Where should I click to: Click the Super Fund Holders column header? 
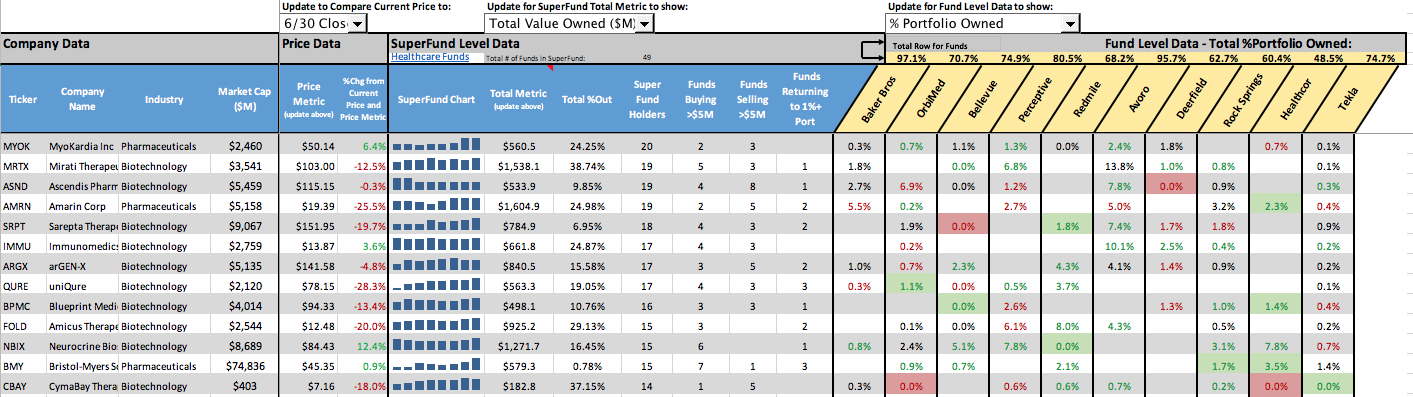[x=647, y=98]
